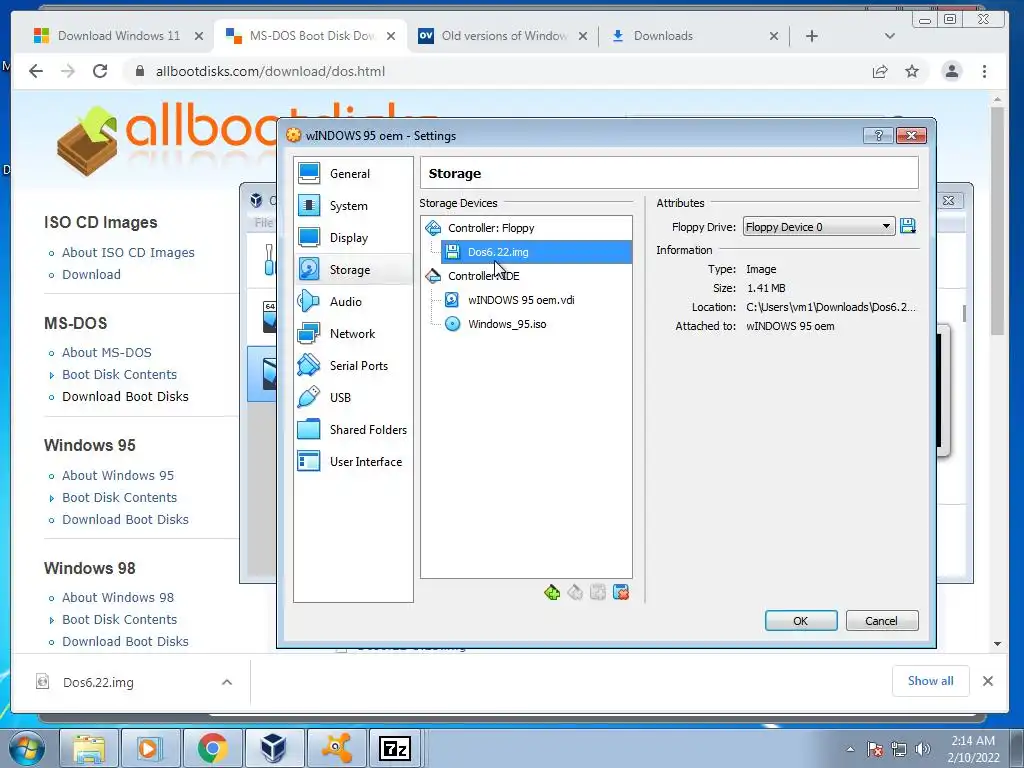Image resolution: width=1024 pixels, height=768 pixels.
Task: Open Google Chrome taskbar icon
Action: point(212,748)
